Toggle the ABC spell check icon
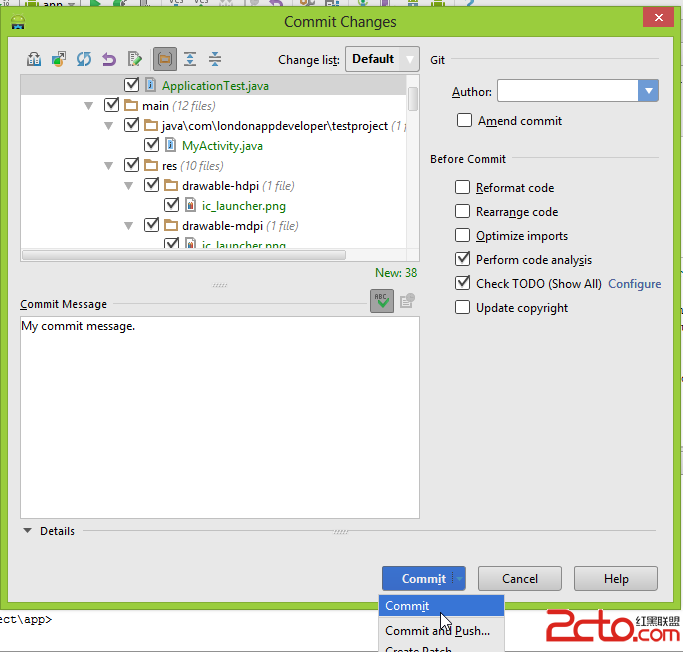This screenshot has height=652, width=683. 382,301
